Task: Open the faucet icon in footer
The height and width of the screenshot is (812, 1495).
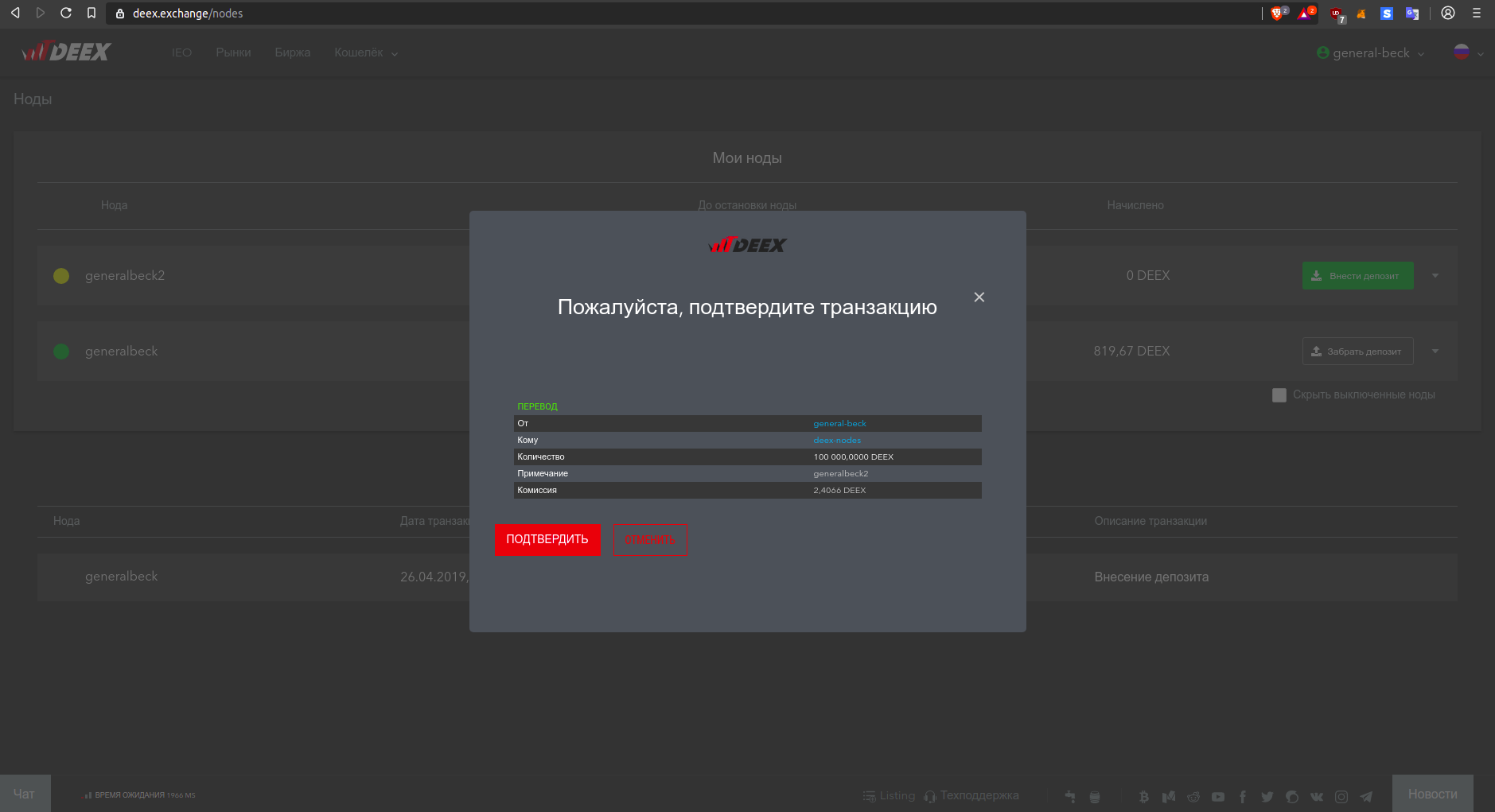Action: pos(1070,796)
